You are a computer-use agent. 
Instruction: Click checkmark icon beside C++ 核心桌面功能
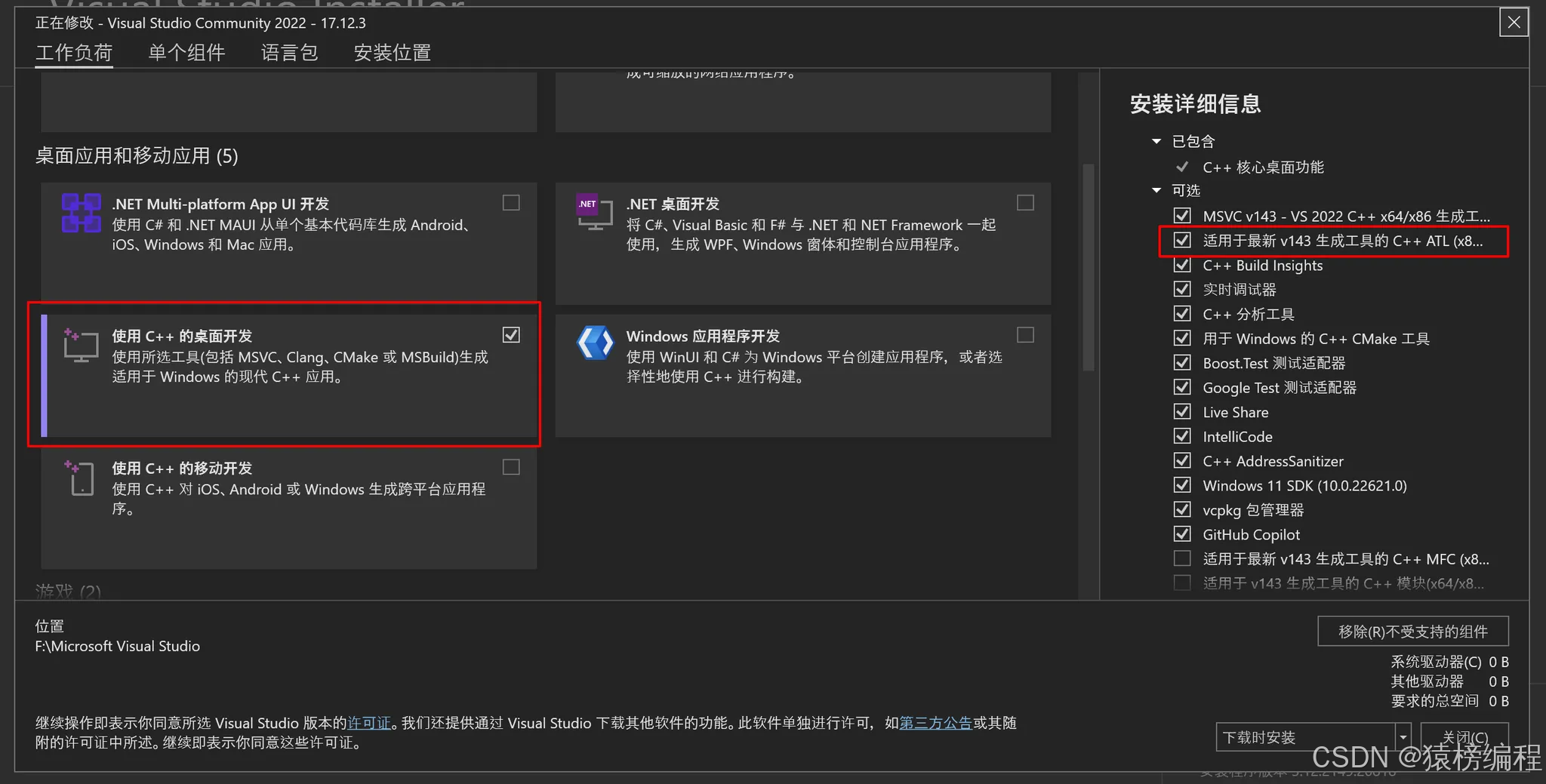click(1182, 167)
